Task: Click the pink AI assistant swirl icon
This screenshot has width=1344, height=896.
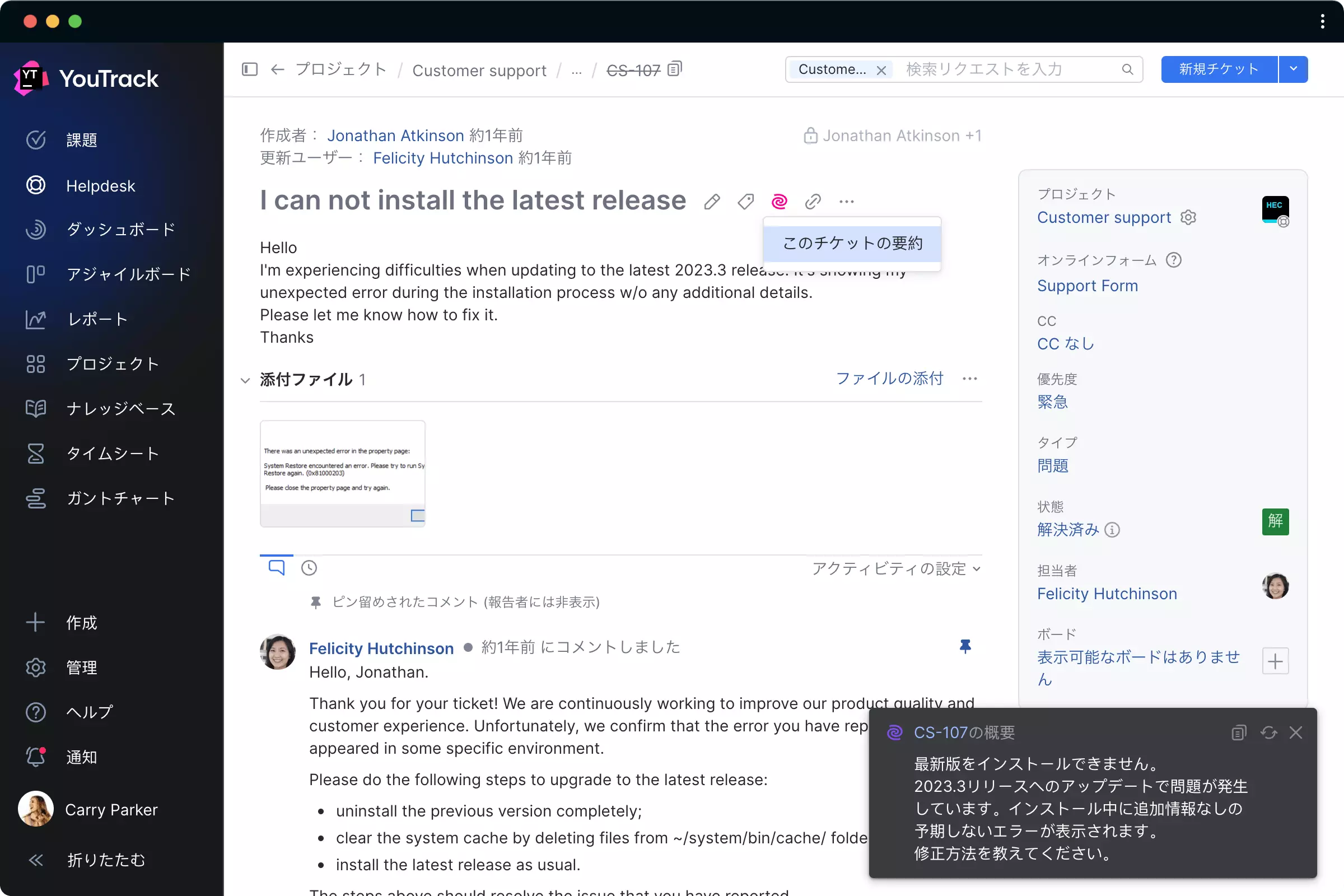Action: [x=779, y=202]
